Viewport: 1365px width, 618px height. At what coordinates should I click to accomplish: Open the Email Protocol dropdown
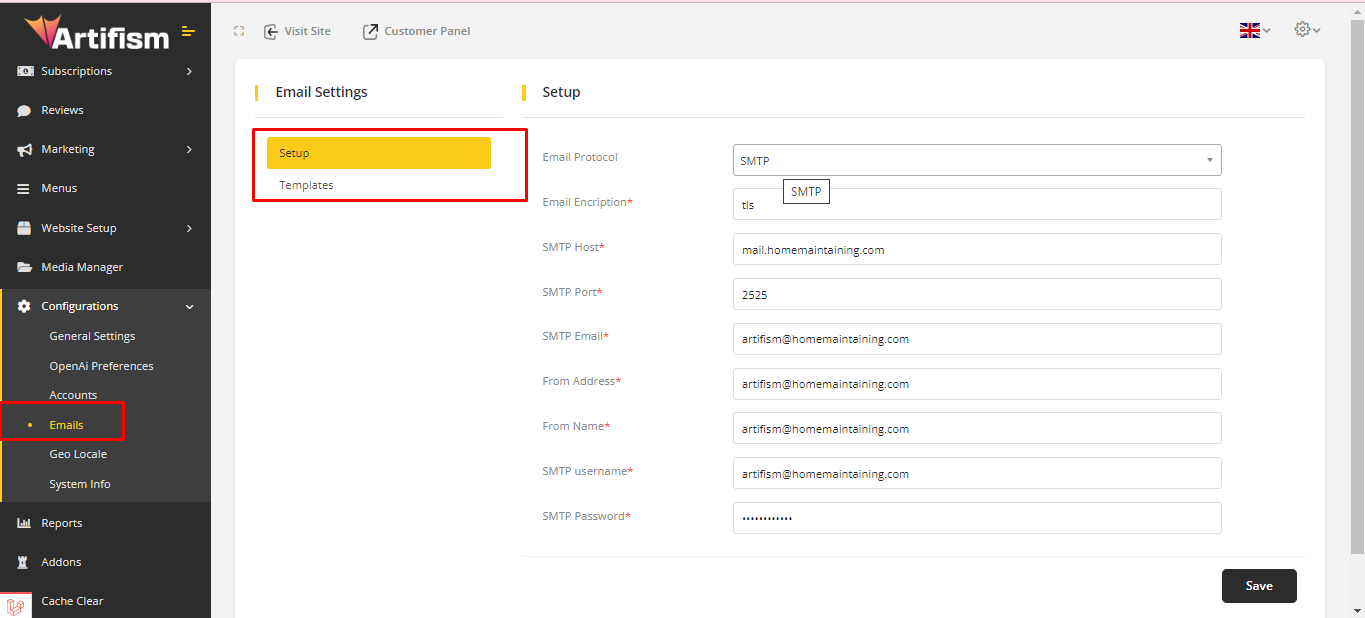coord(976,160)
